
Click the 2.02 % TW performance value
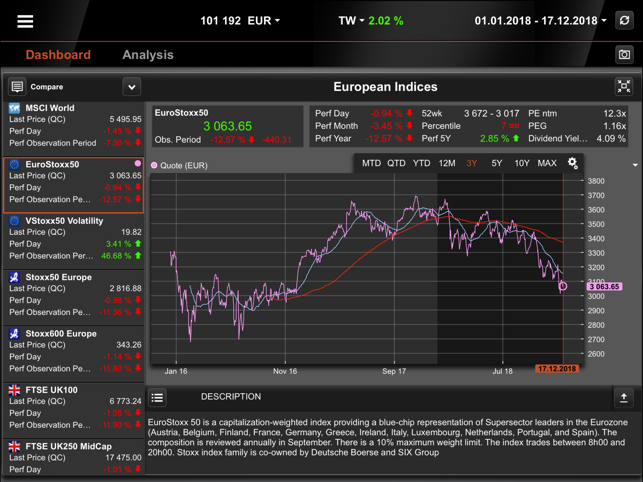click(x=386, y=21)
